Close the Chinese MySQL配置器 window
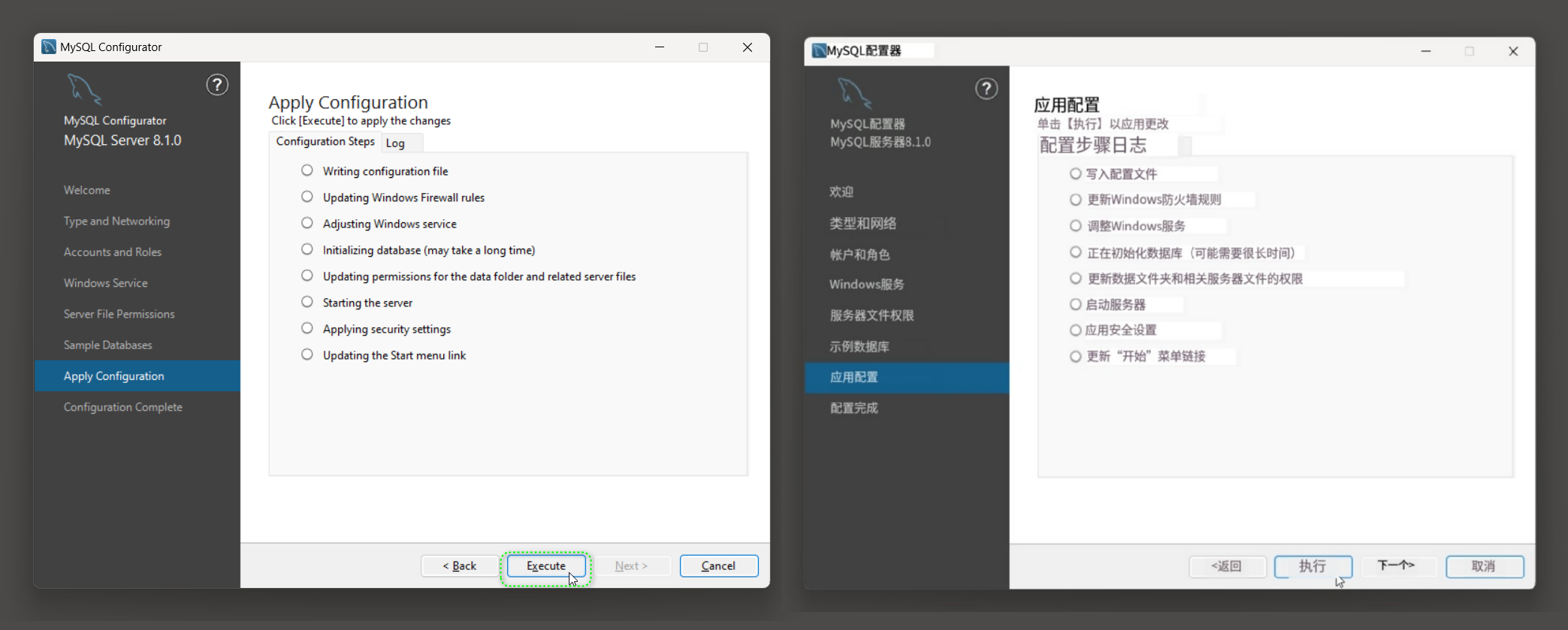Viewport: 1568px width, 630px height. pos(1513,50)
